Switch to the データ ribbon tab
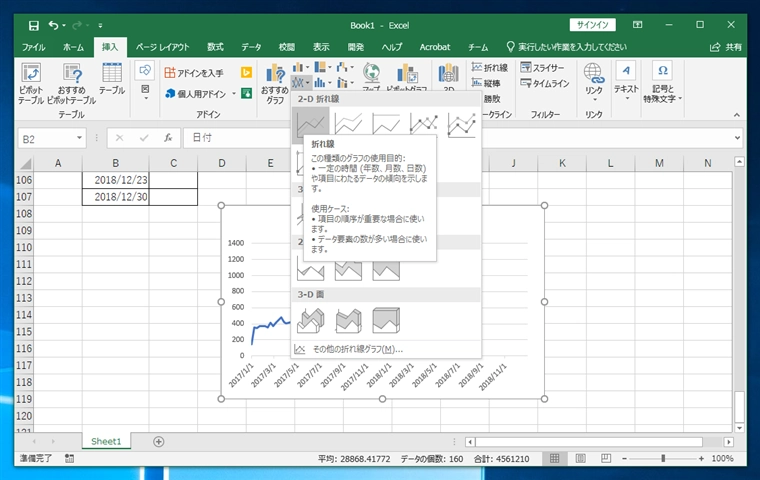Viewport: 760px width, 480px height. pos(251,47)
